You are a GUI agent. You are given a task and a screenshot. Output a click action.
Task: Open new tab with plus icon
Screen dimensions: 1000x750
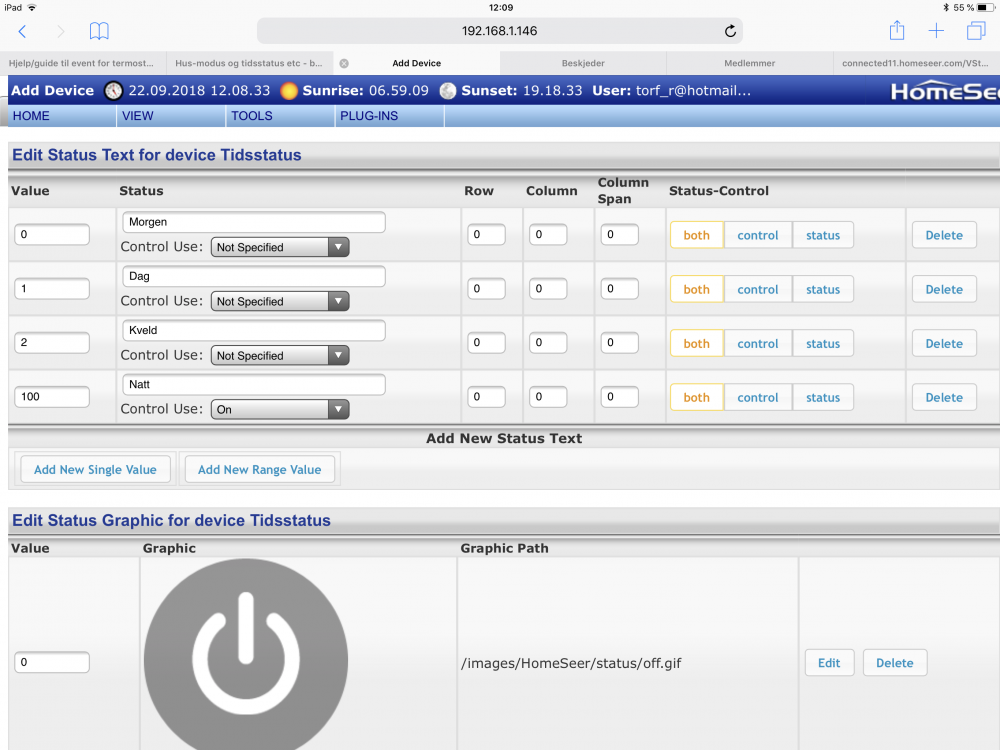pyautogui.click(x=936, y=31)
